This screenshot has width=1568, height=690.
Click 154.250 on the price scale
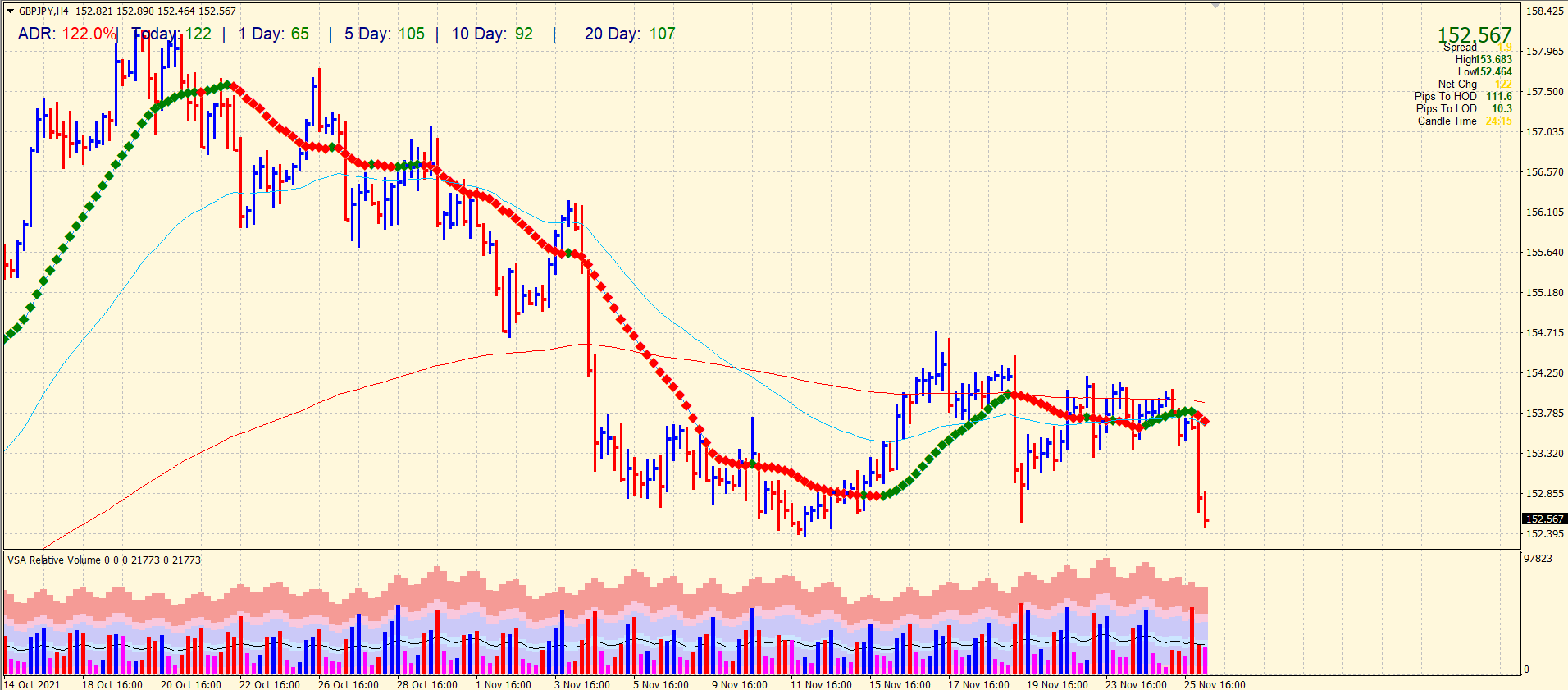click(1544, 373)
